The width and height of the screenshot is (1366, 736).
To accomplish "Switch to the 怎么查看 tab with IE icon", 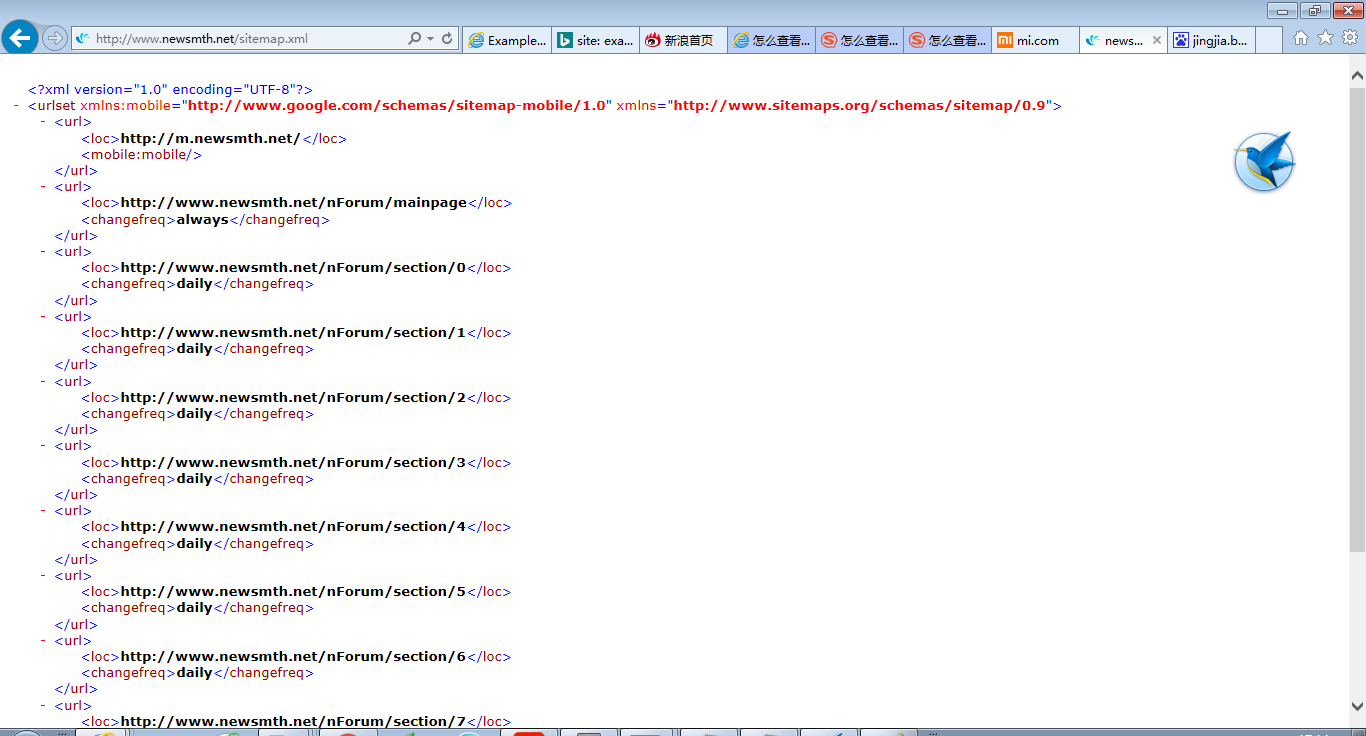I will [771, 40].
